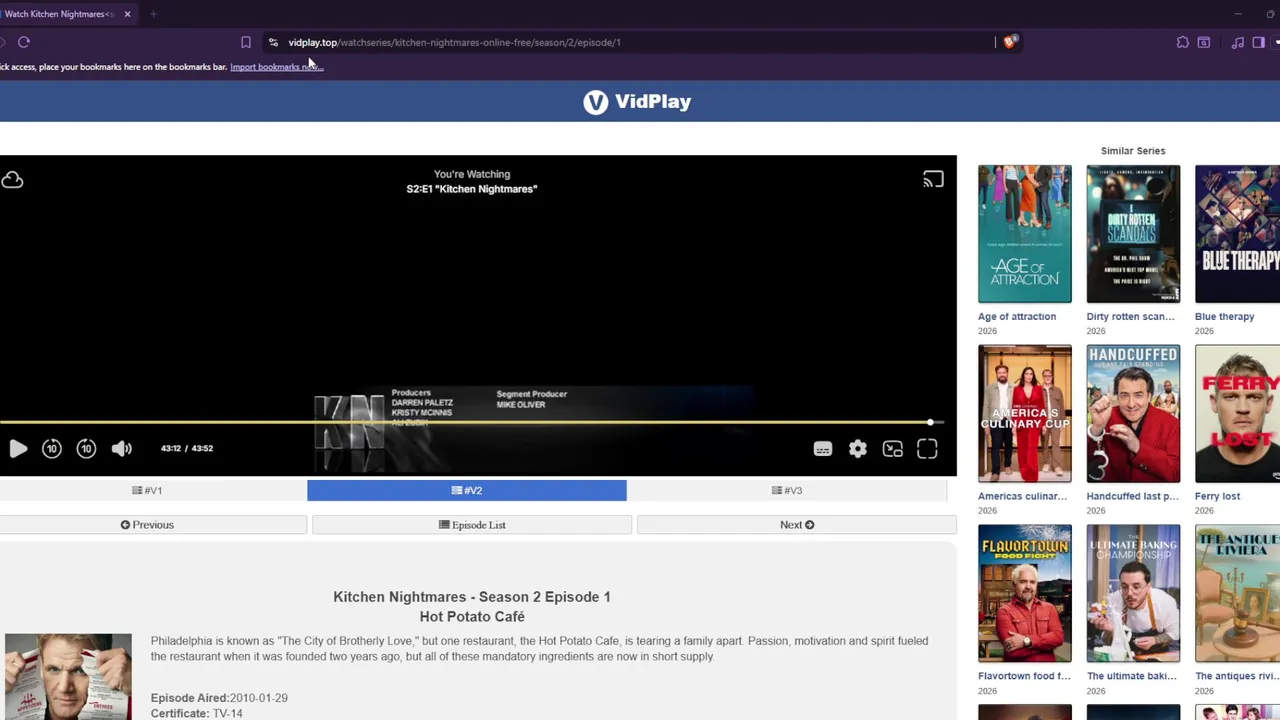1280x720 pixels.
Task: Open the video player settings gear
Action: [858, 449]
